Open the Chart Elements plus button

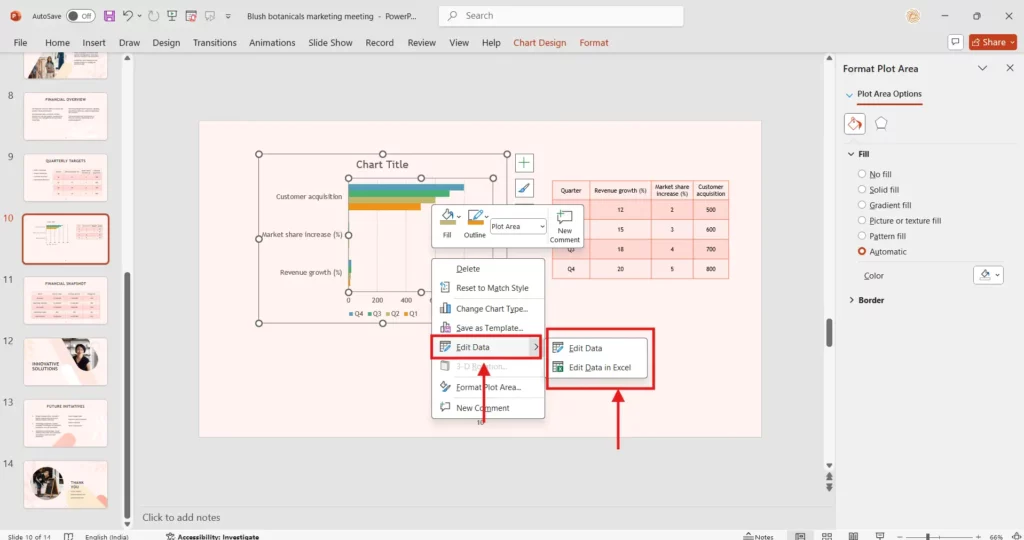tap(524, 162)
